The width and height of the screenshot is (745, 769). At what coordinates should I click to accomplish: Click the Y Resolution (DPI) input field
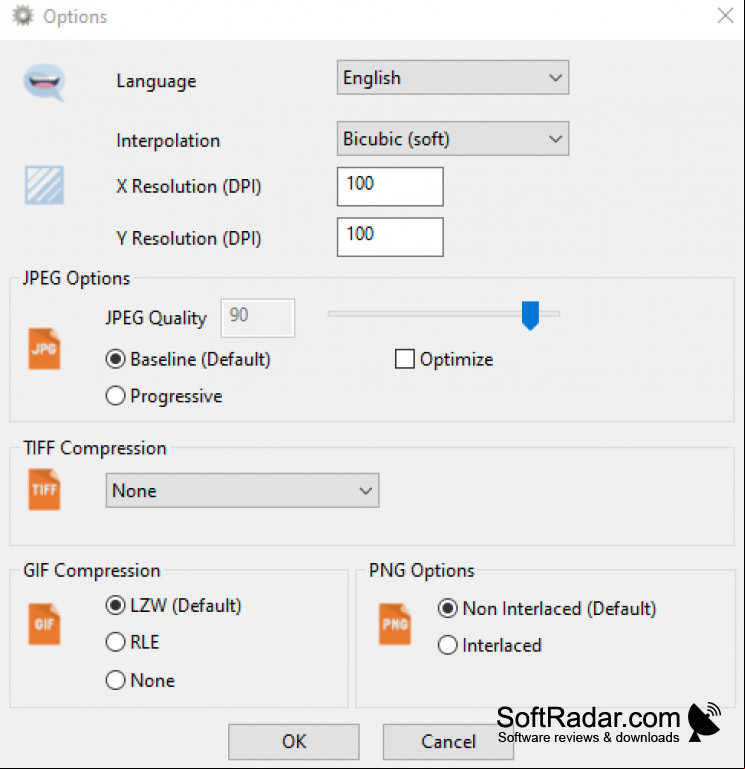[x=390, y=237]
